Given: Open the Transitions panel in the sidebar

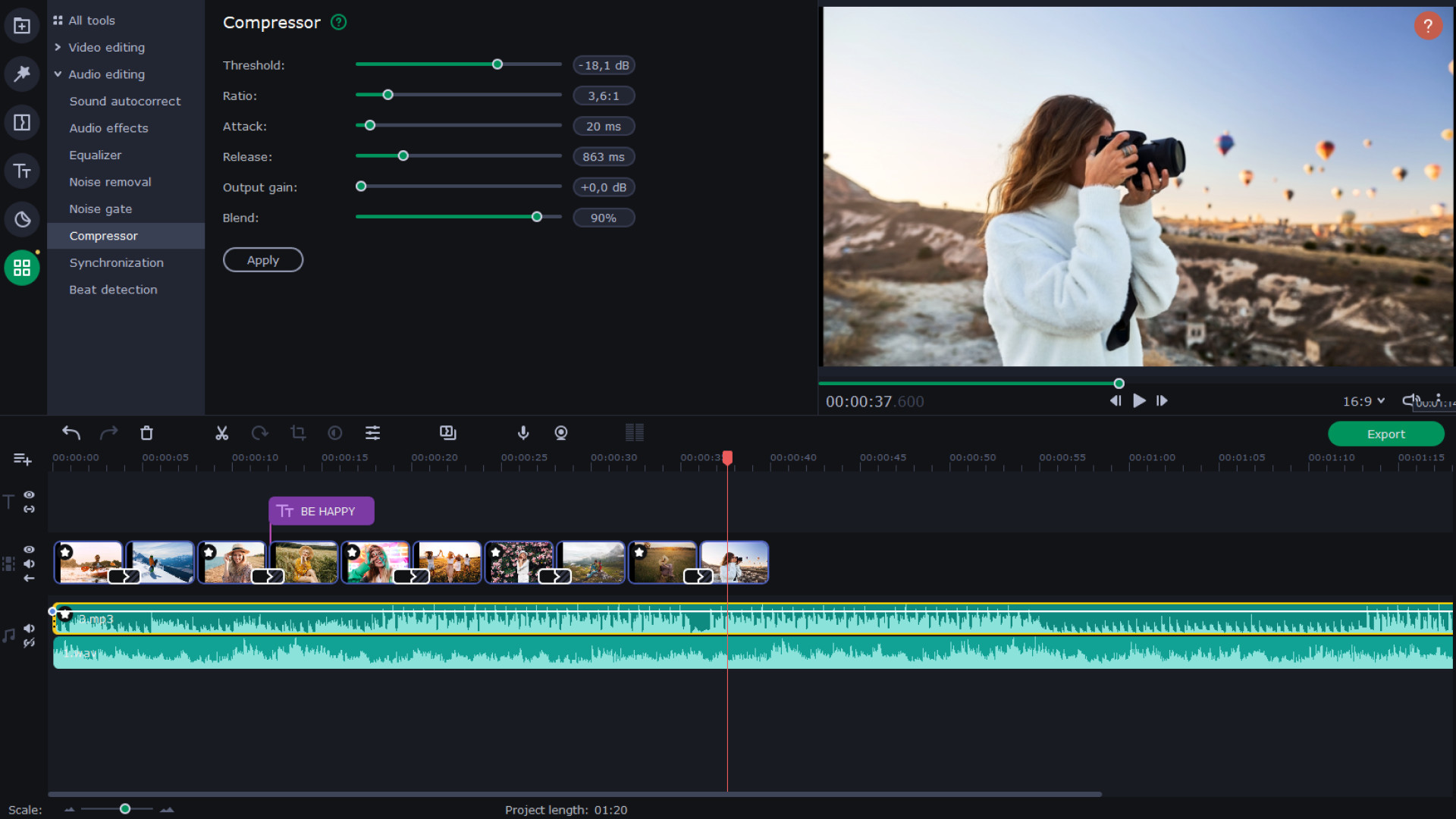Looking at the screenshot, I should [x=22, y=122].
